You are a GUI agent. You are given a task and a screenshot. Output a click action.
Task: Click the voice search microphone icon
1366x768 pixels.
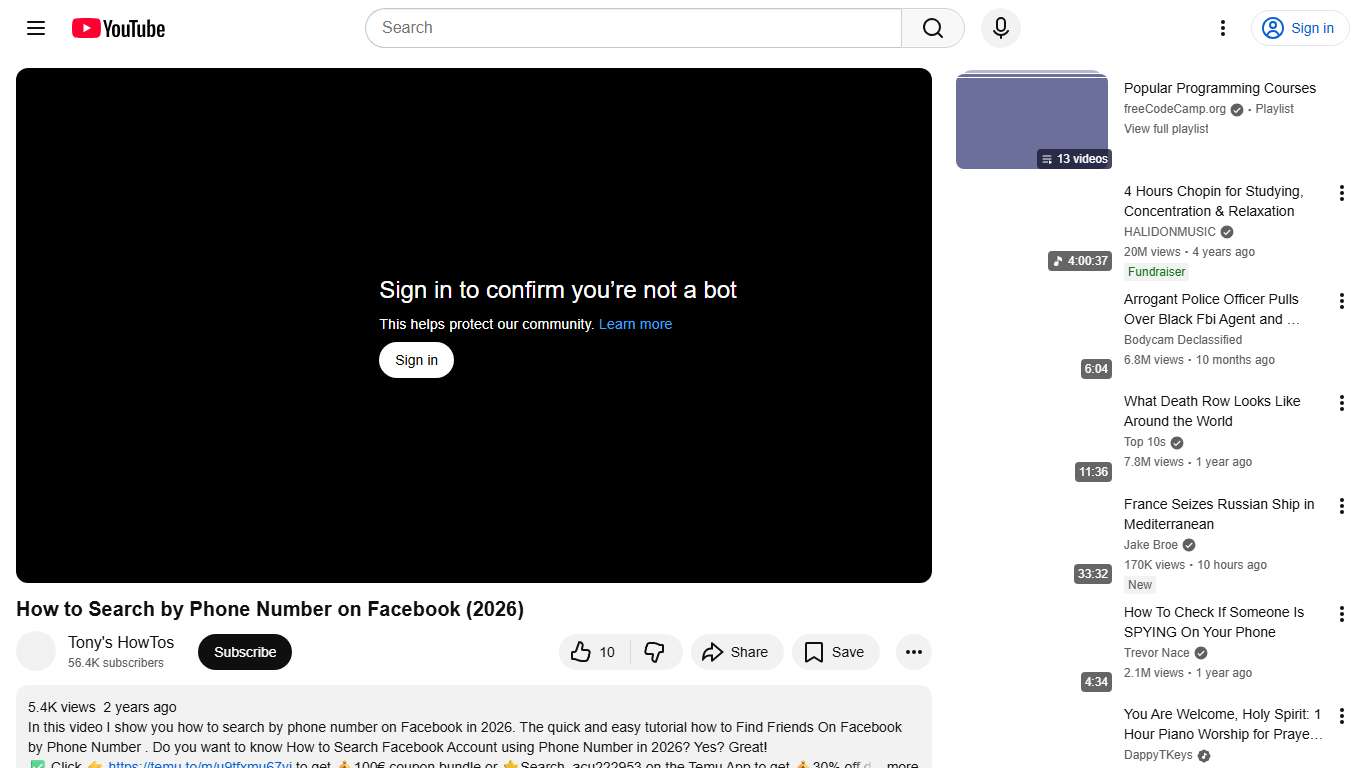[x=1000, y=28]
